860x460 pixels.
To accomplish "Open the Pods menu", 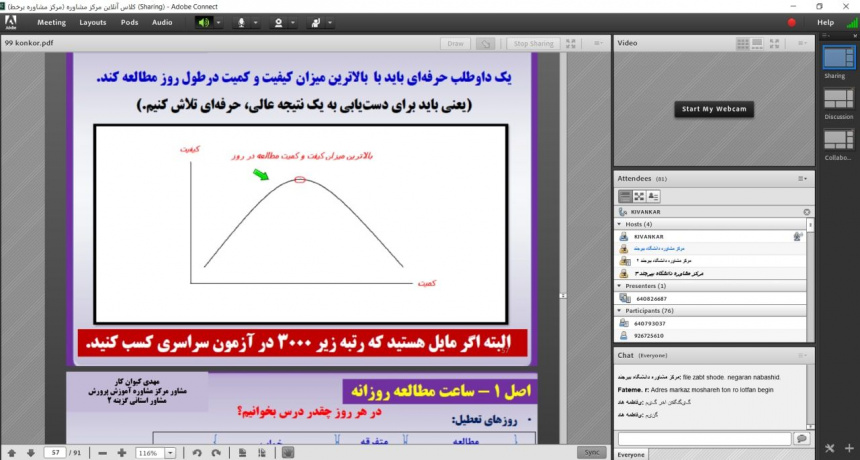I will point(129,22).
